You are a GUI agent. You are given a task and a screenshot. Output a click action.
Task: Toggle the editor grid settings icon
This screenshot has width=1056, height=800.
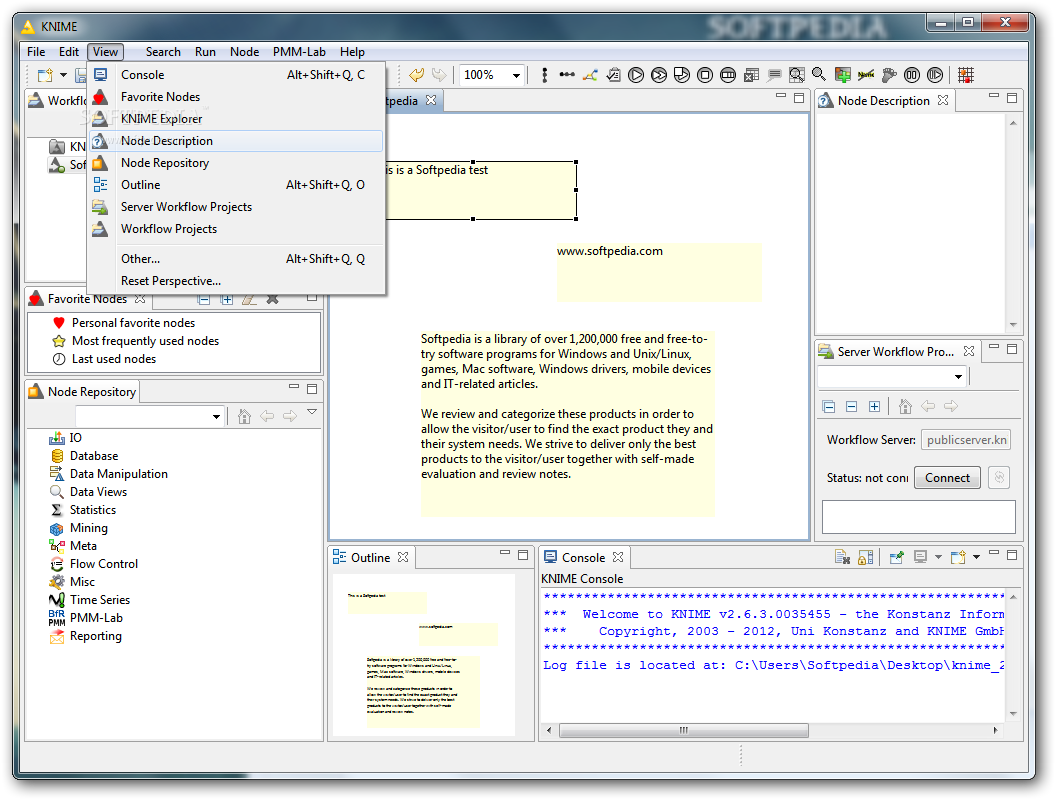(966, 75)
